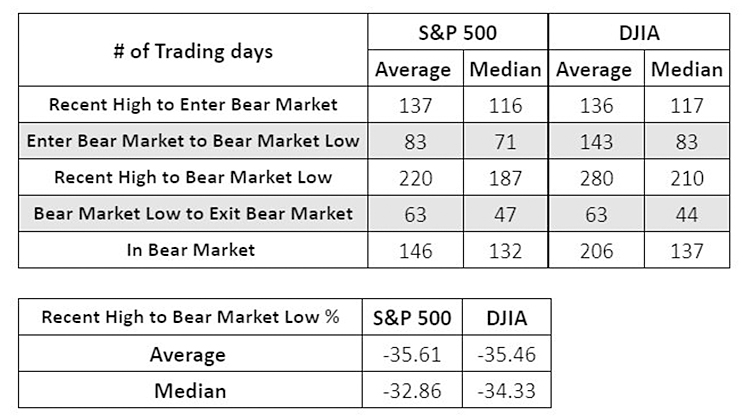Viewport: 750px width, 420px height.
Task: Click the cell with value 47
Action: coord(505,213)
